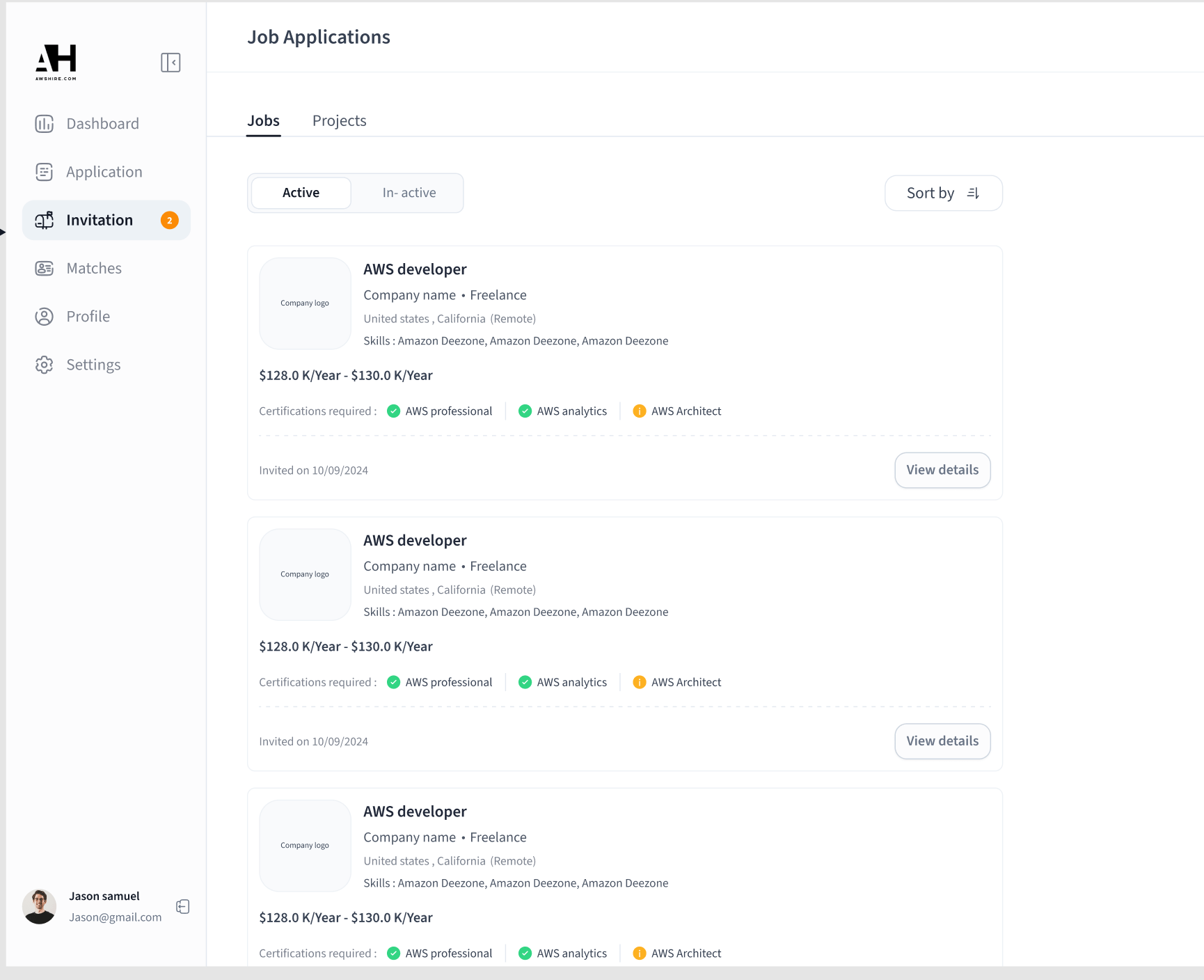Open Application in the sidebar
This screenshot has width=1204, height=980.
click(x=106, y=172)
